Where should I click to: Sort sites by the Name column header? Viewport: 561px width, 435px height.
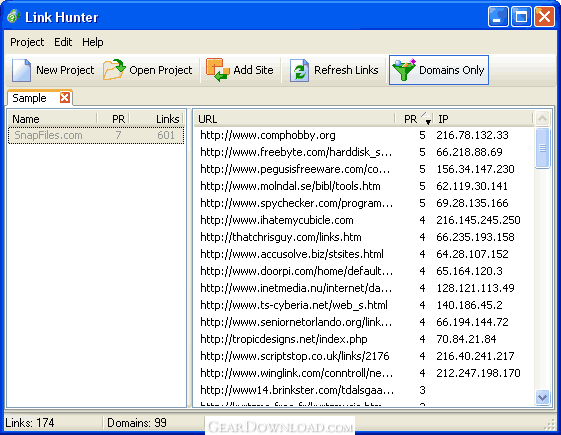click(x=52, y=119)
